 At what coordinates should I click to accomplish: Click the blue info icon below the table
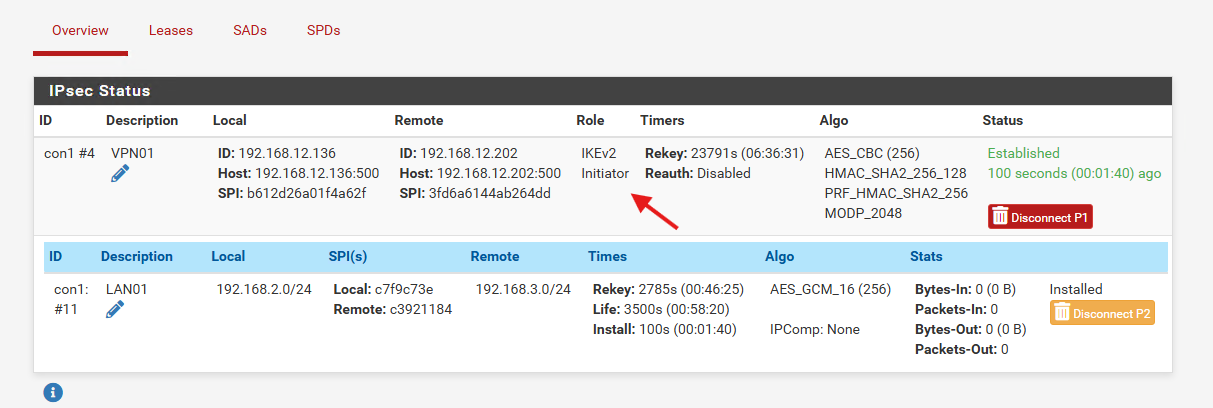[53, 392]
